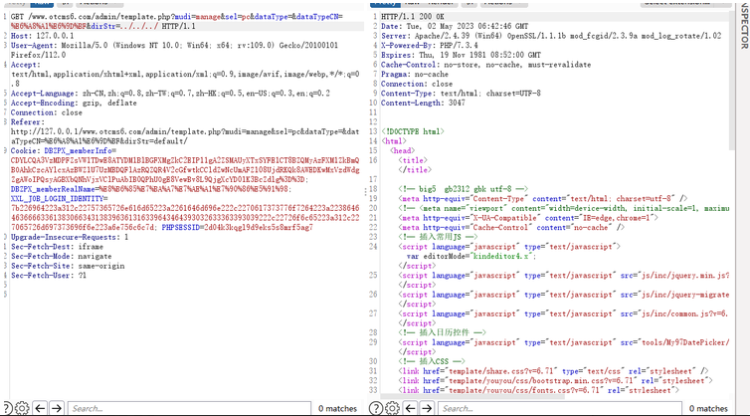
Task: Click the '<!DOCTYPE html>' line
Action: 412,131
